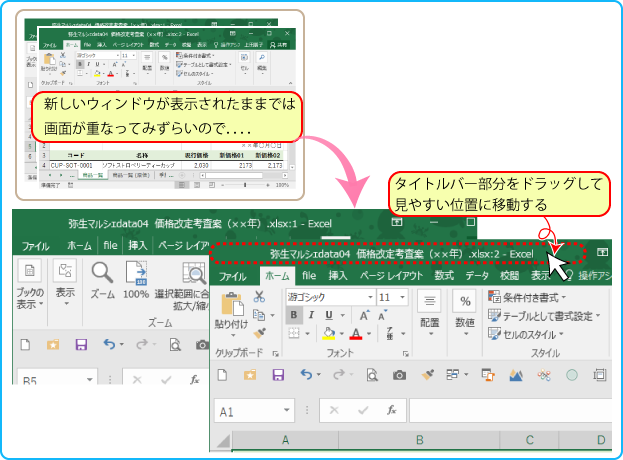The height and width of the screenshot is (460, 623).
Task: Increase font size with large A icon
Action: (x=364, y=315)
